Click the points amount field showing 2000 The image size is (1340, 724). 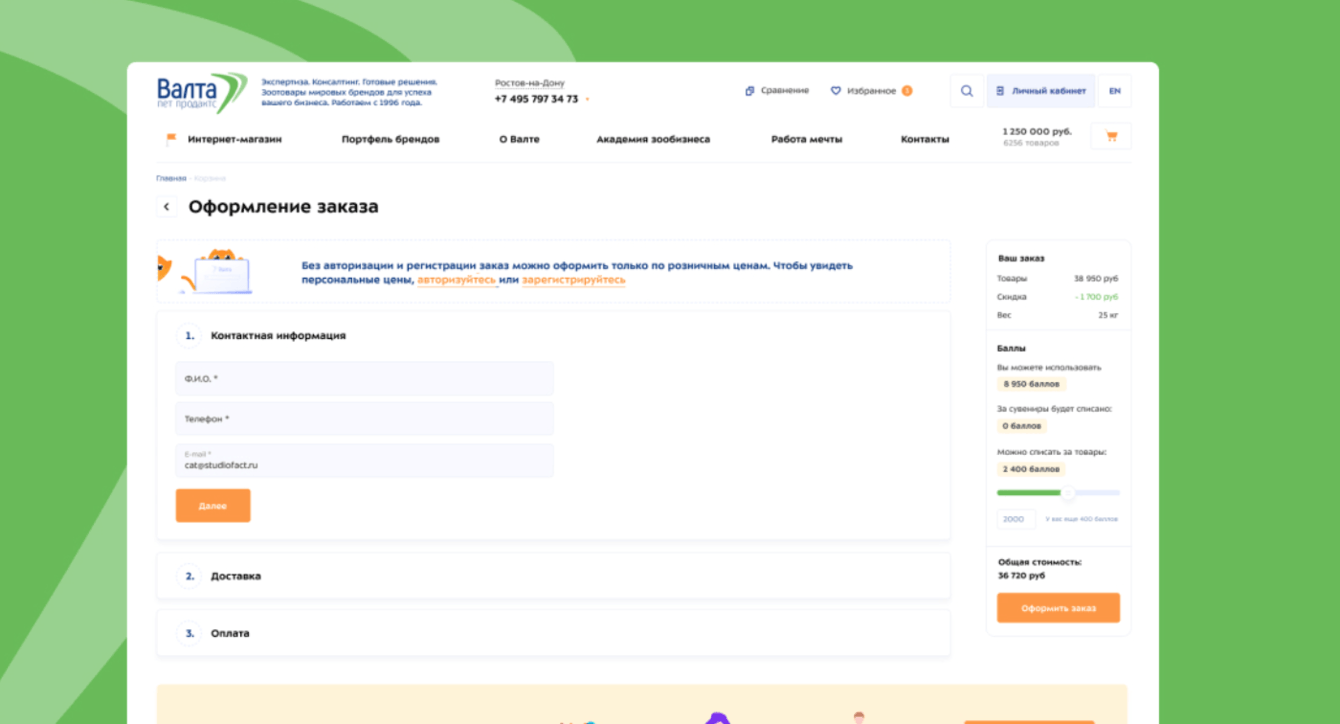click(1016, 519)
